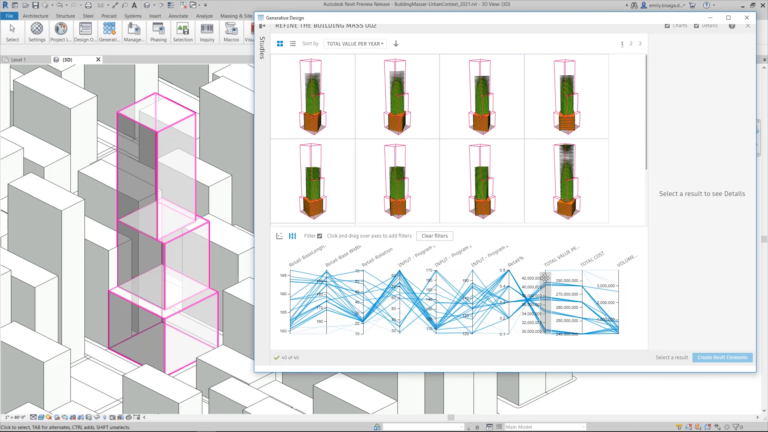
Task: Open the Selection tool in the ribbon
Action: tap(183, 32)
